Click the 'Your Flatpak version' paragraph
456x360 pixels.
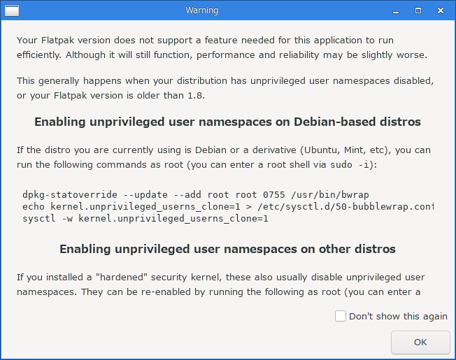click(222, 47)
